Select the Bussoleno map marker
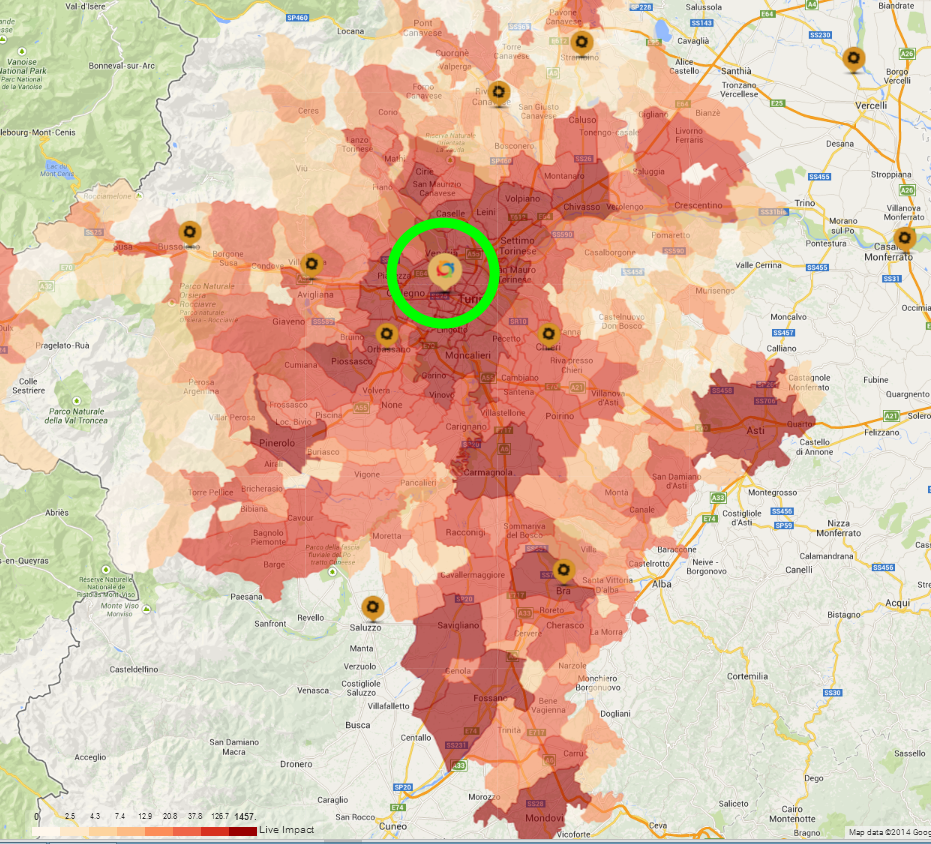 [x=188, y=232]
